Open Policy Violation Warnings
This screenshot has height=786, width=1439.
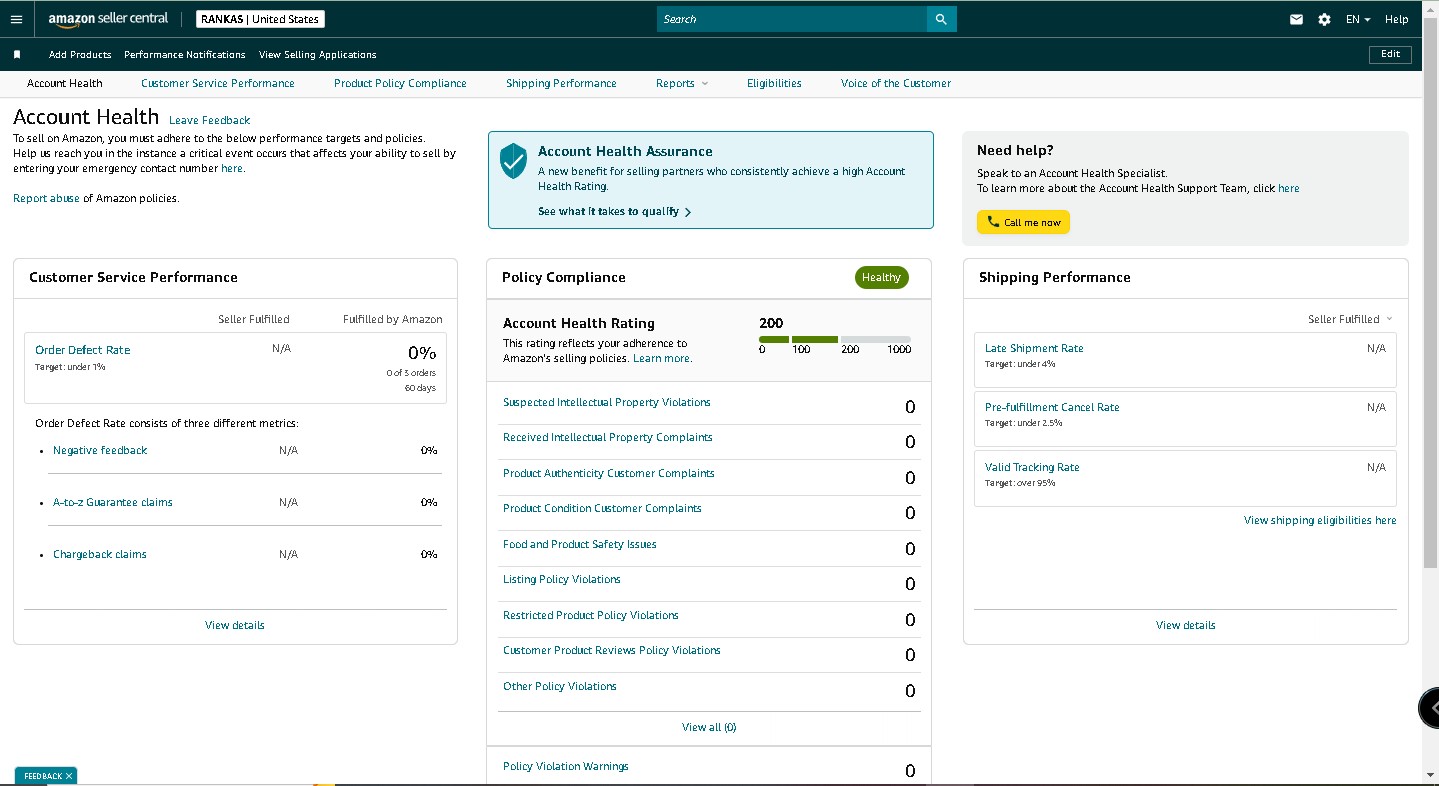[566, 766]
